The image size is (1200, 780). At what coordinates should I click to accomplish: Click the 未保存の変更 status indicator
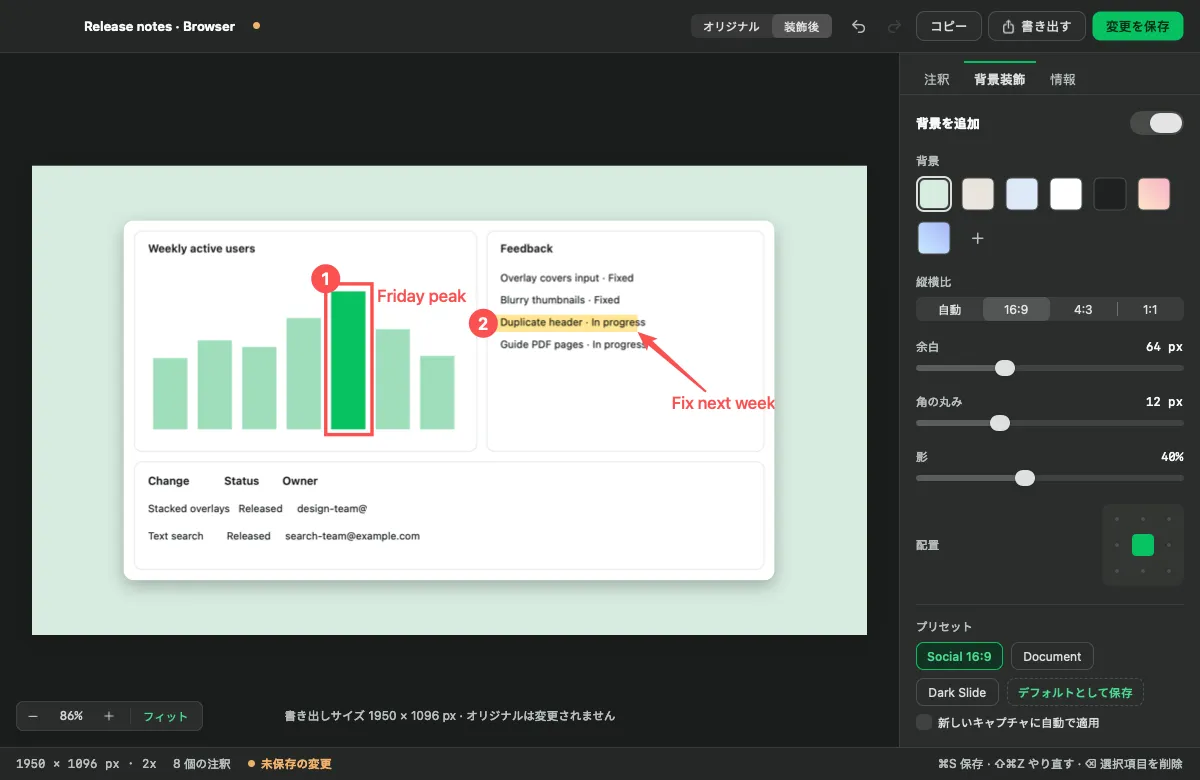pos(290,764)
